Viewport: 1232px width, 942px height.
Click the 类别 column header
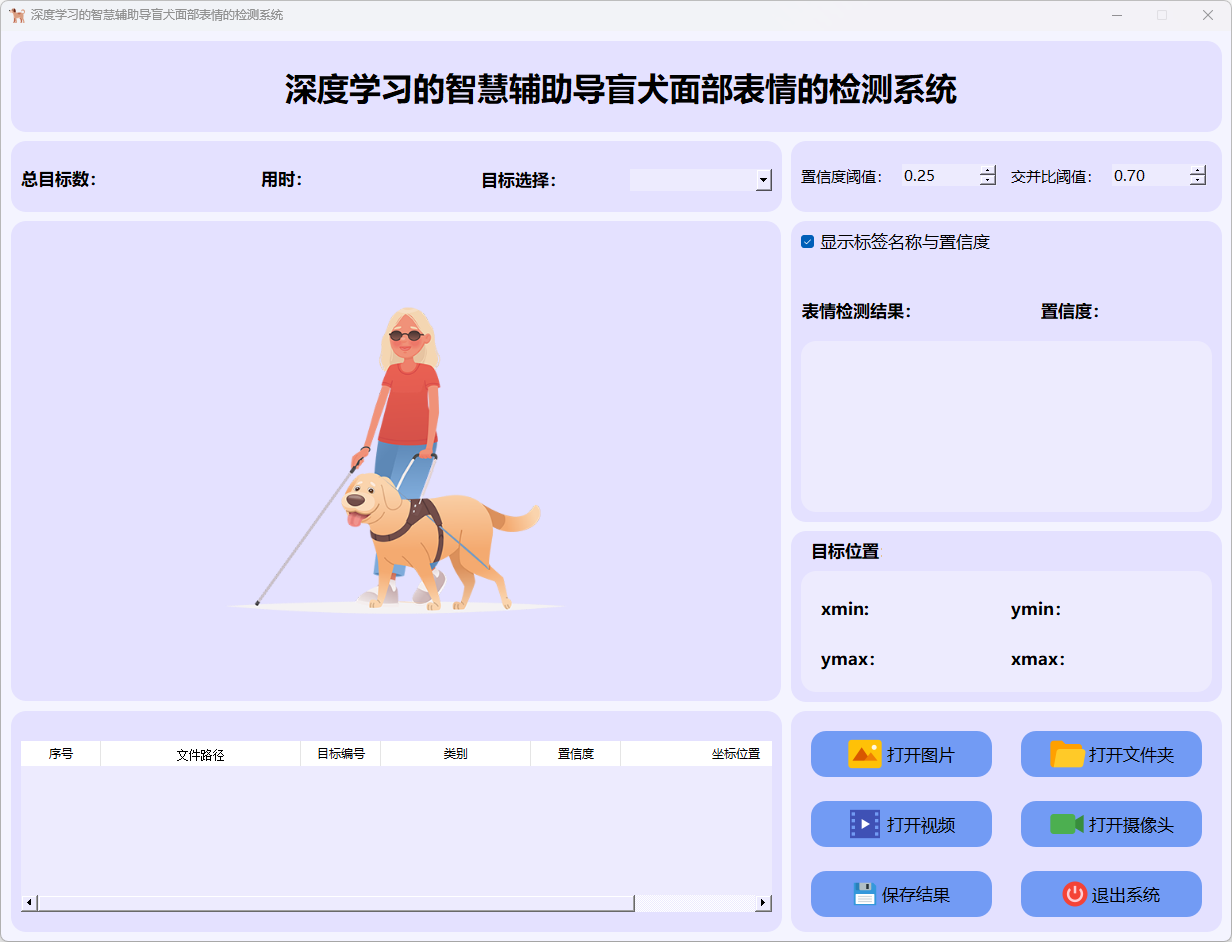(x=455, y=754)
